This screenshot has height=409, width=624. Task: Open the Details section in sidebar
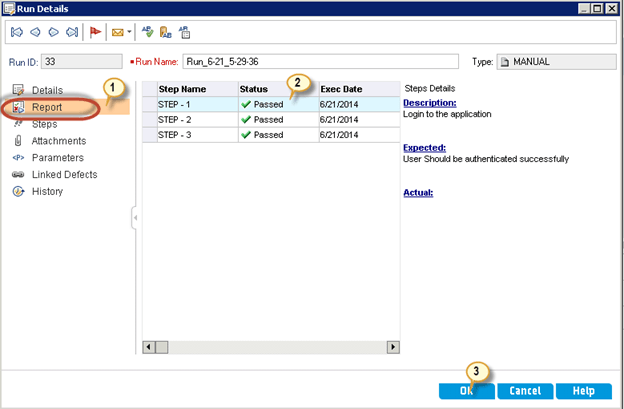[47, 90]
